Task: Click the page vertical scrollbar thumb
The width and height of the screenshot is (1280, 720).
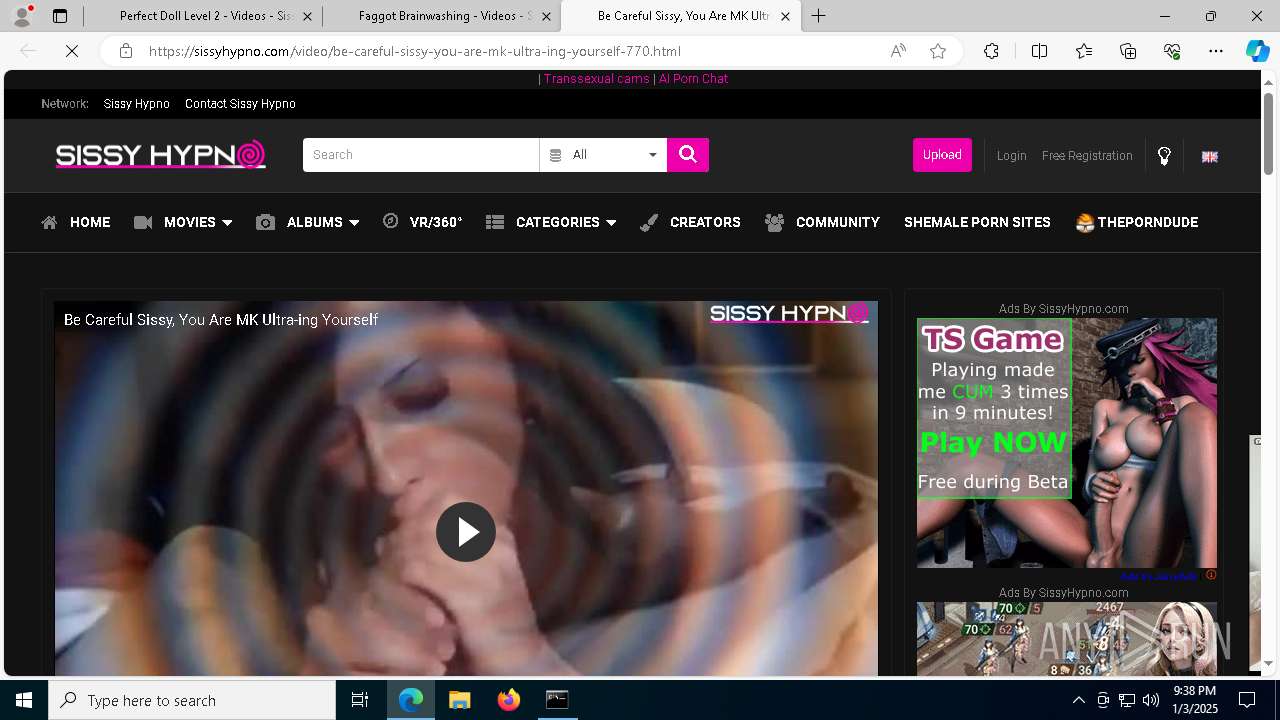Action: tap(1269, 132)
